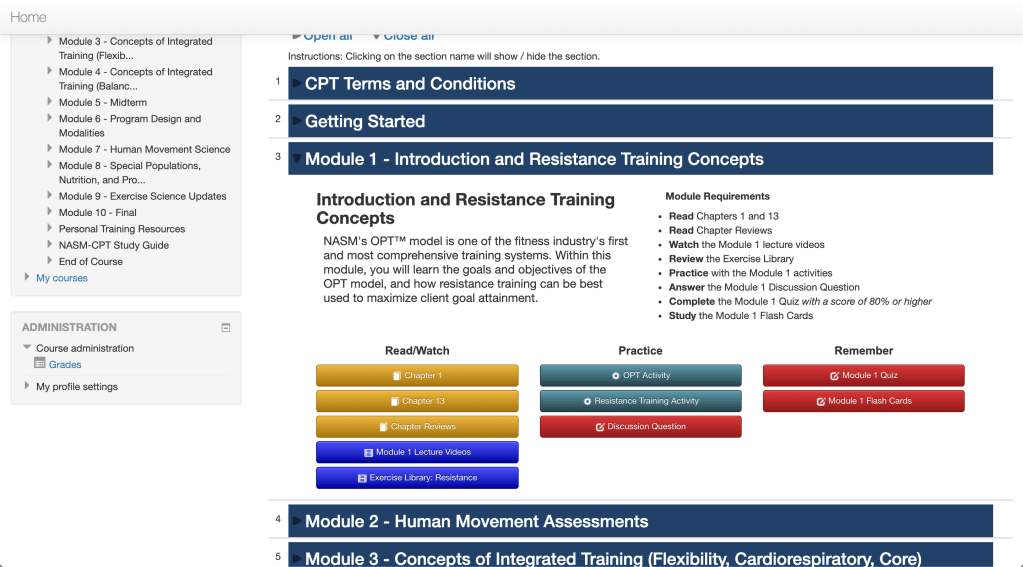Viewport: 1023px width, 567px height.
Task: Expand Module 2 - Human Movement Assessments
Action: [x=476, y=521]
